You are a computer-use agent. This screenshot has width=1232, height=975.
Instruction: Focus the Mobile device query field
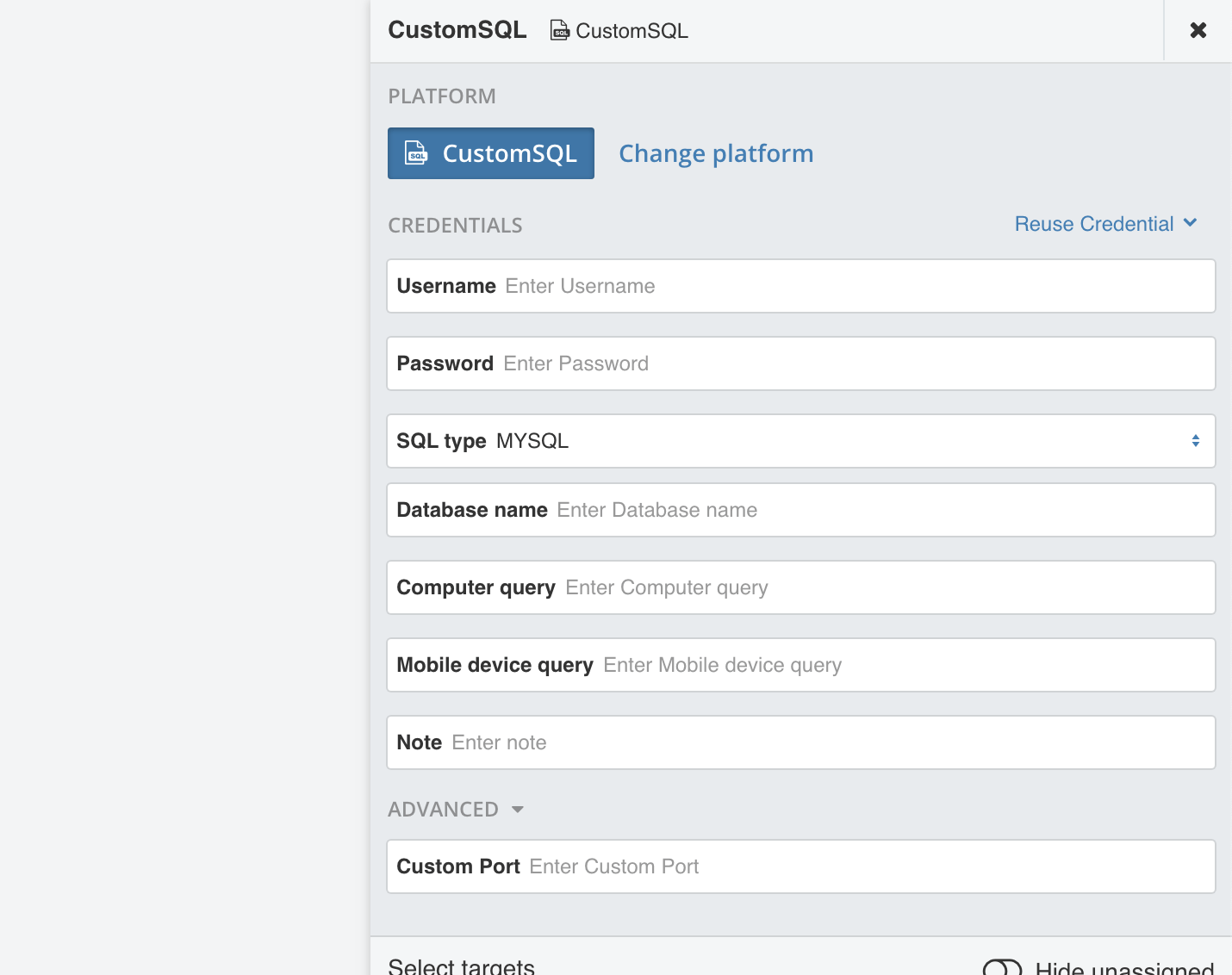(x=801, y=665)
